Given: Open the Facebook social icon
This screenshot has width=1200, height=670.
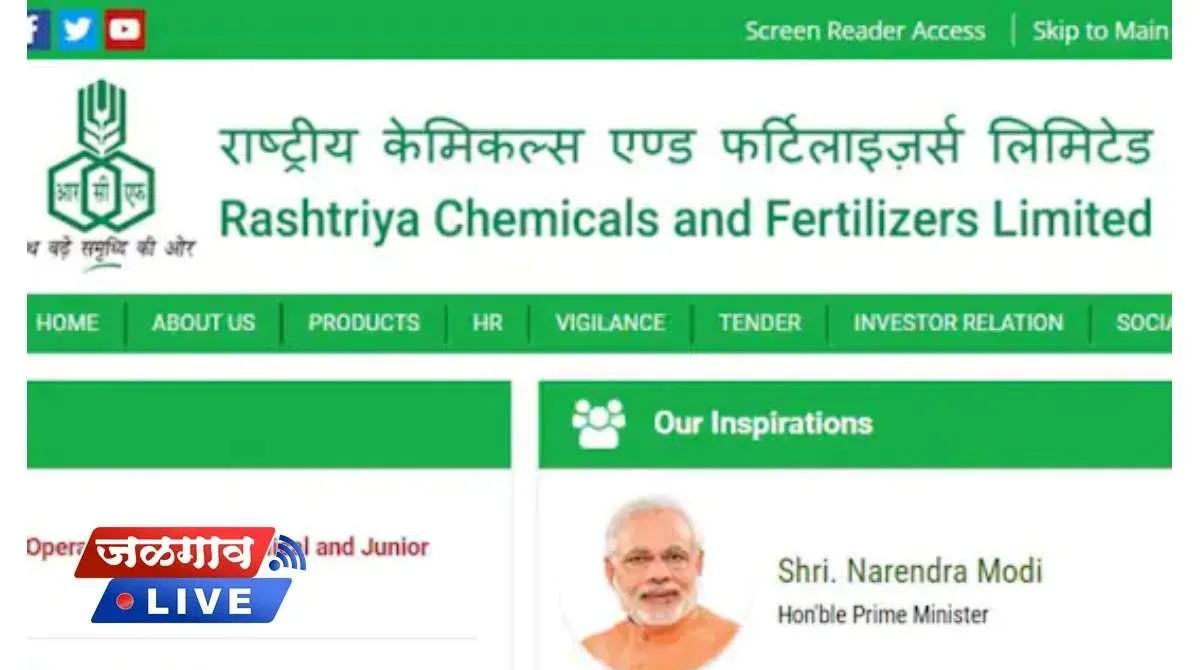Looking at the screenshot, I should 38,30.
